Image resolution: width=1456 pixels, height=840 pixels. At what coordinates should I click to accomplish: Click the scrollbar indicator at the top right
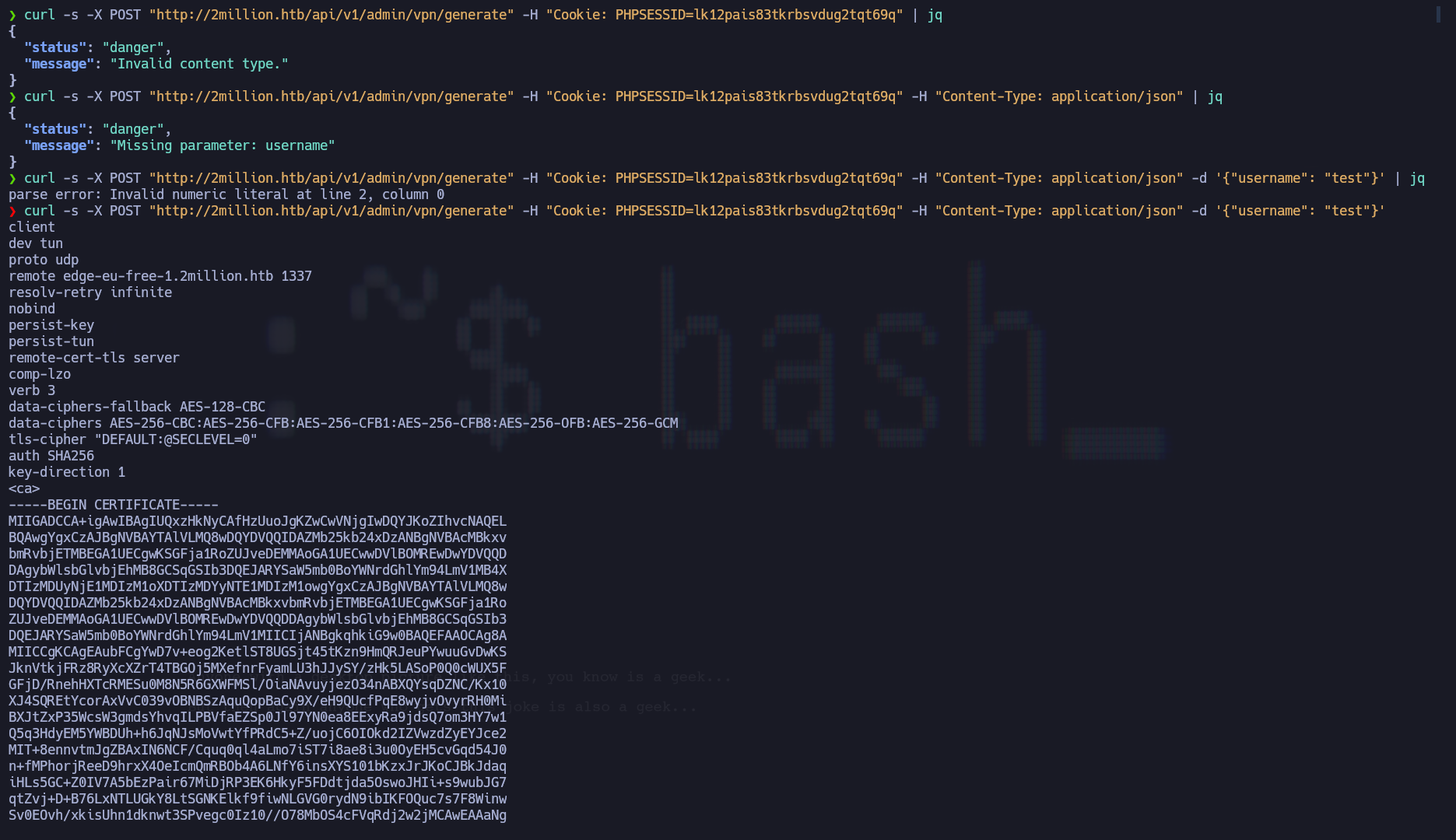[1438, 15]
